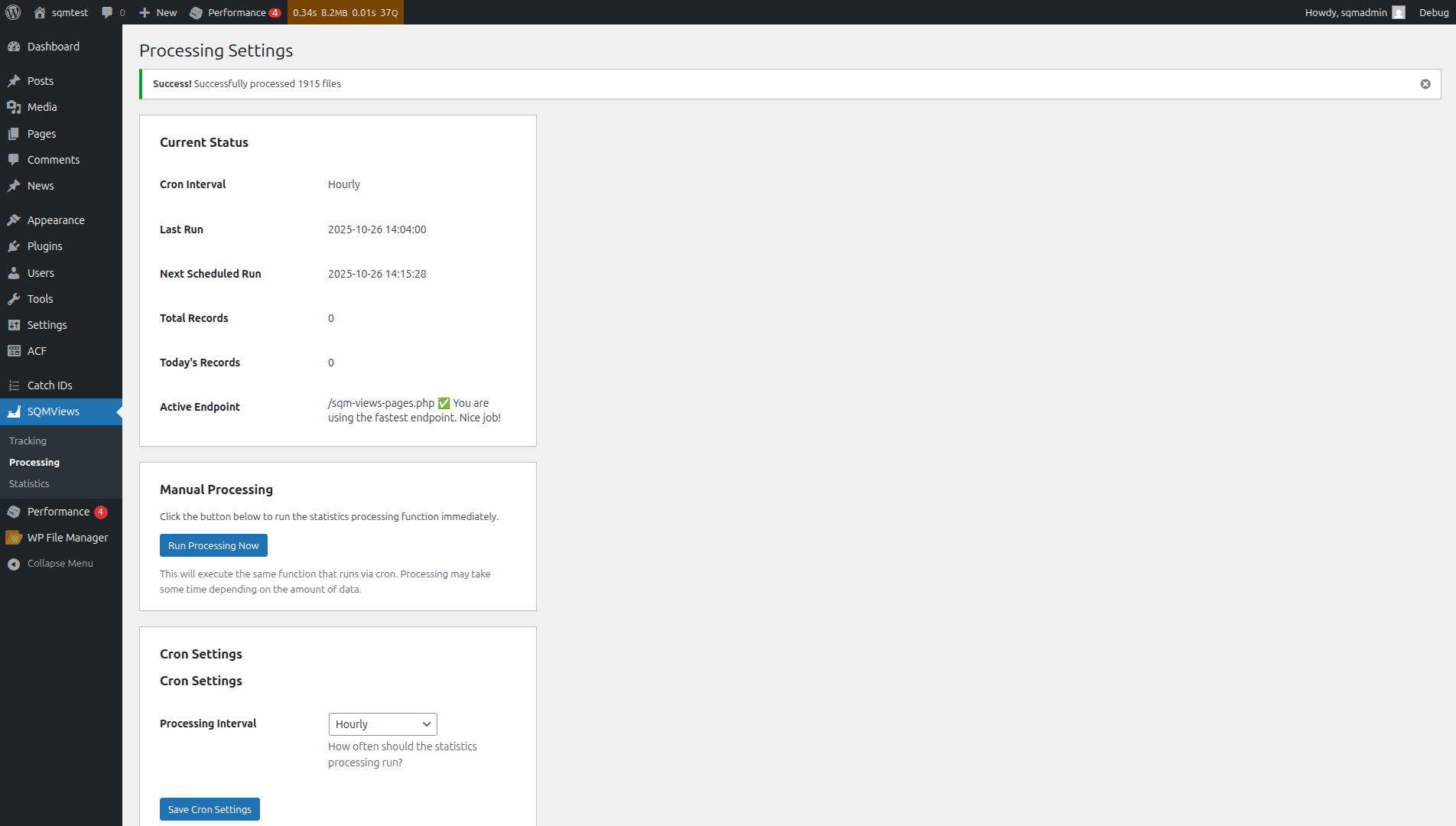Click Save Cron Settings
This screenshot has height=826, width=1456.
pyautogui.click(x=210, y=808)
